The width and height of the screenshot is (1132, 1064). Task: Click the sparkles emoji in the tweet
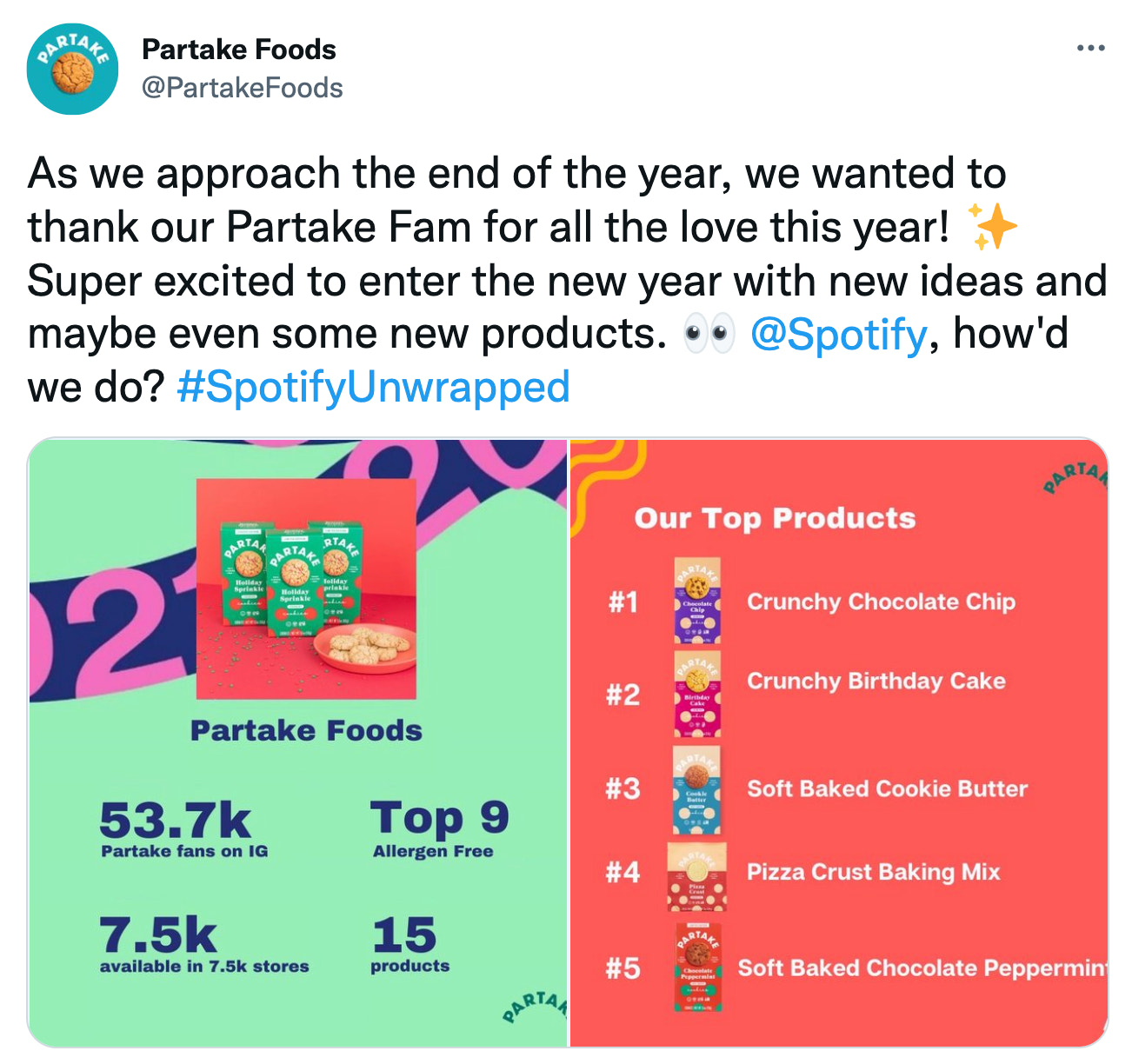[x=992, y=228]
